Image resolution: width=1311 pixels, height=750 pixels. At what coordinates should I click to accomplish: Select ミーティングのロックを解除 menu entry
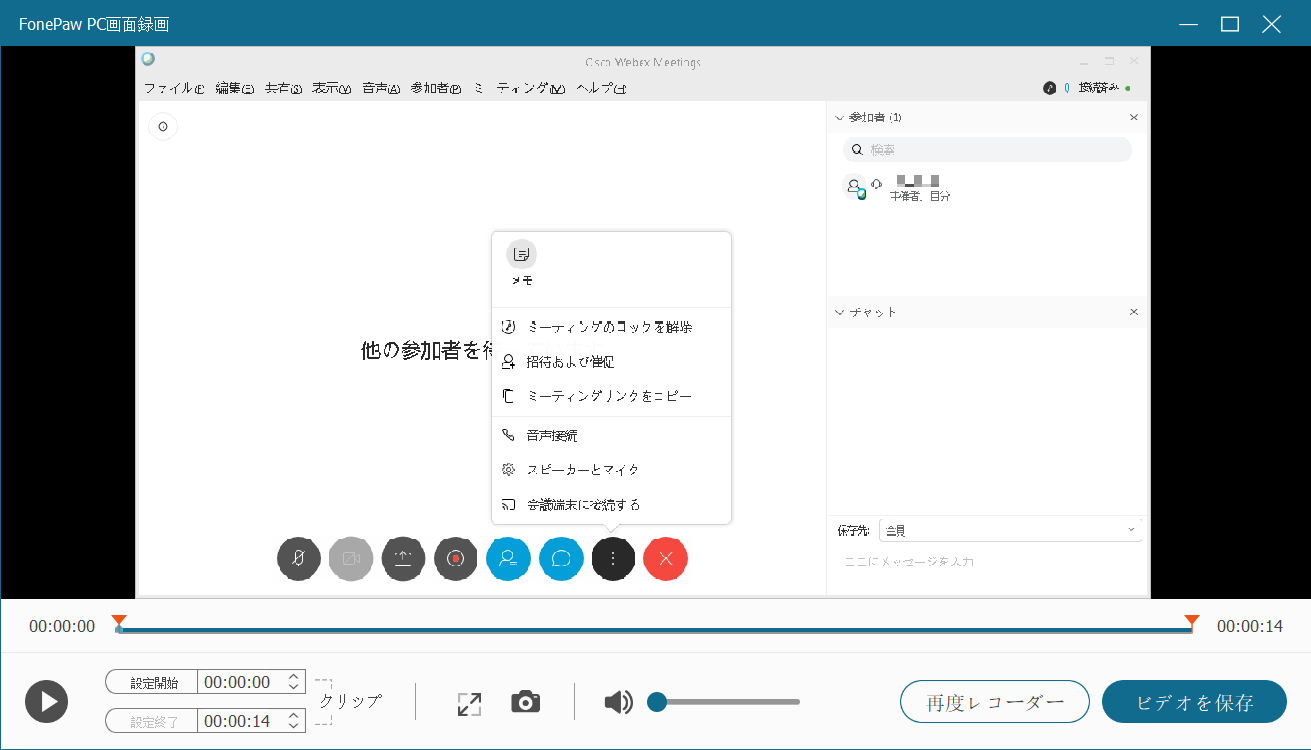(x=611, y=327)
